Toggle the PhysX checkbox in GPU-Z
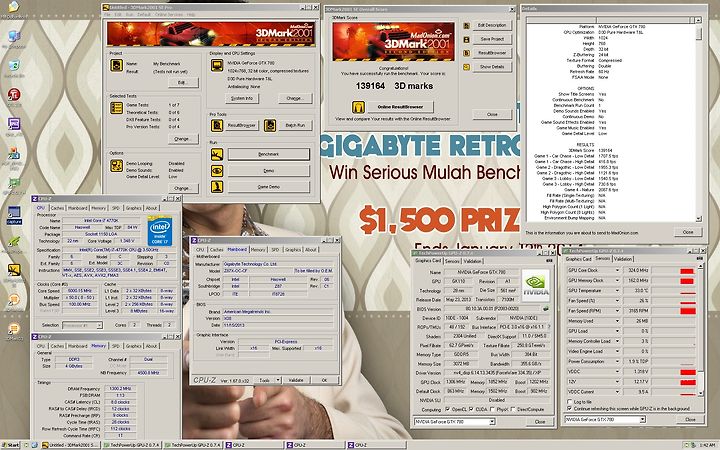This screenshot has height=450, width=720. 493,409
